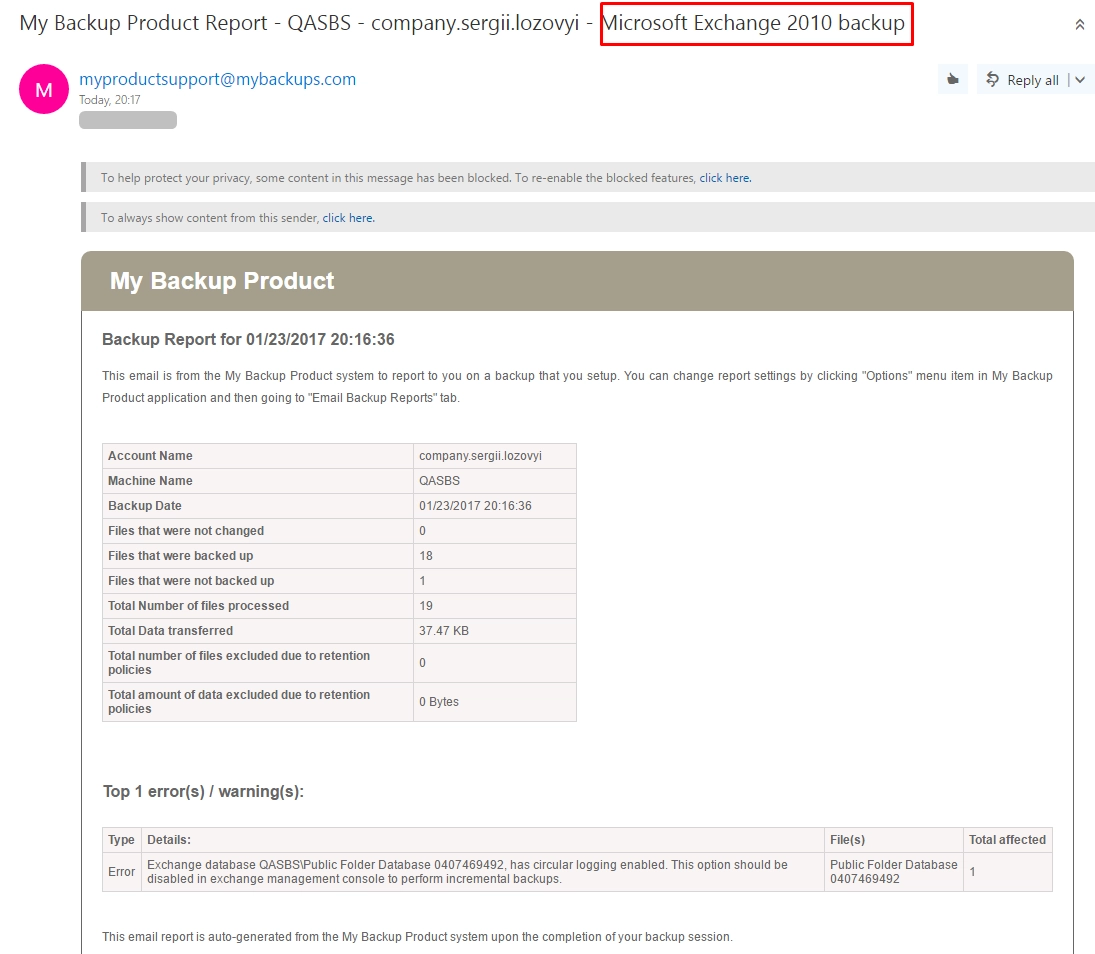Click the 'My Backup Product' banner heading

point(222,281)
